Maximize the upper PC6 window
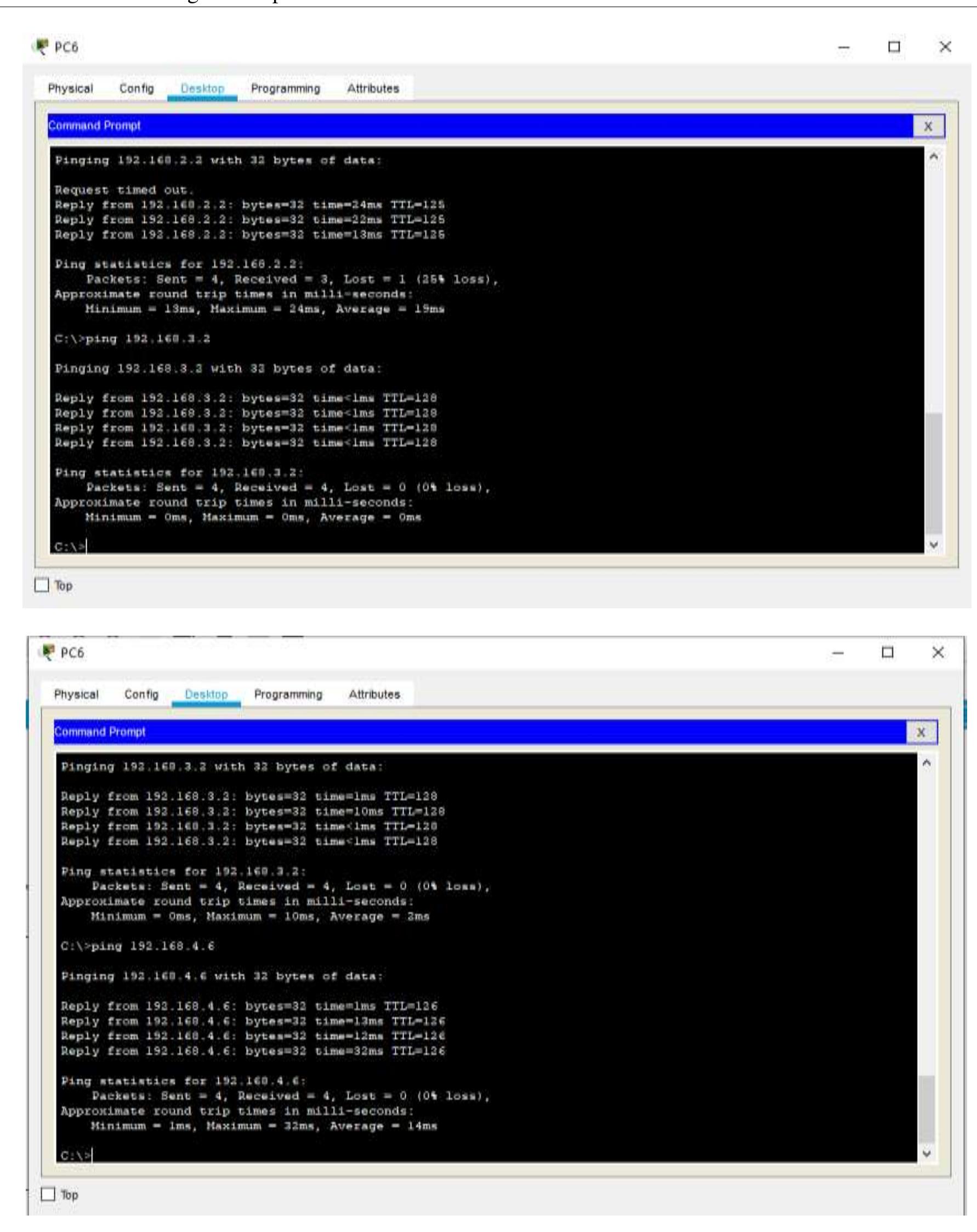Image resolution: width=977 pixels, height=1232 pixels. [x=894, y=47]
